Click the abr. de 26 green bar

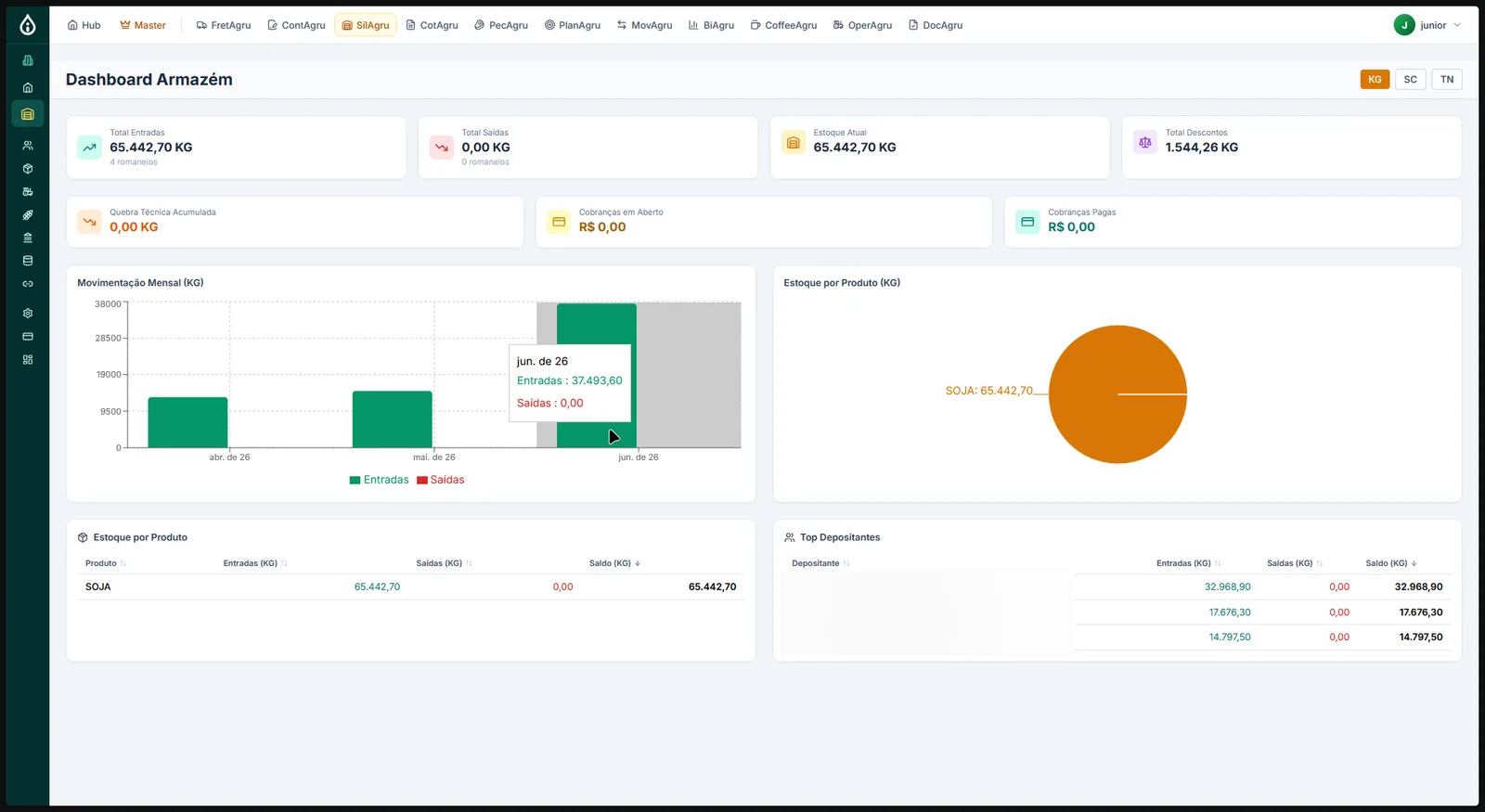(187, 422)
